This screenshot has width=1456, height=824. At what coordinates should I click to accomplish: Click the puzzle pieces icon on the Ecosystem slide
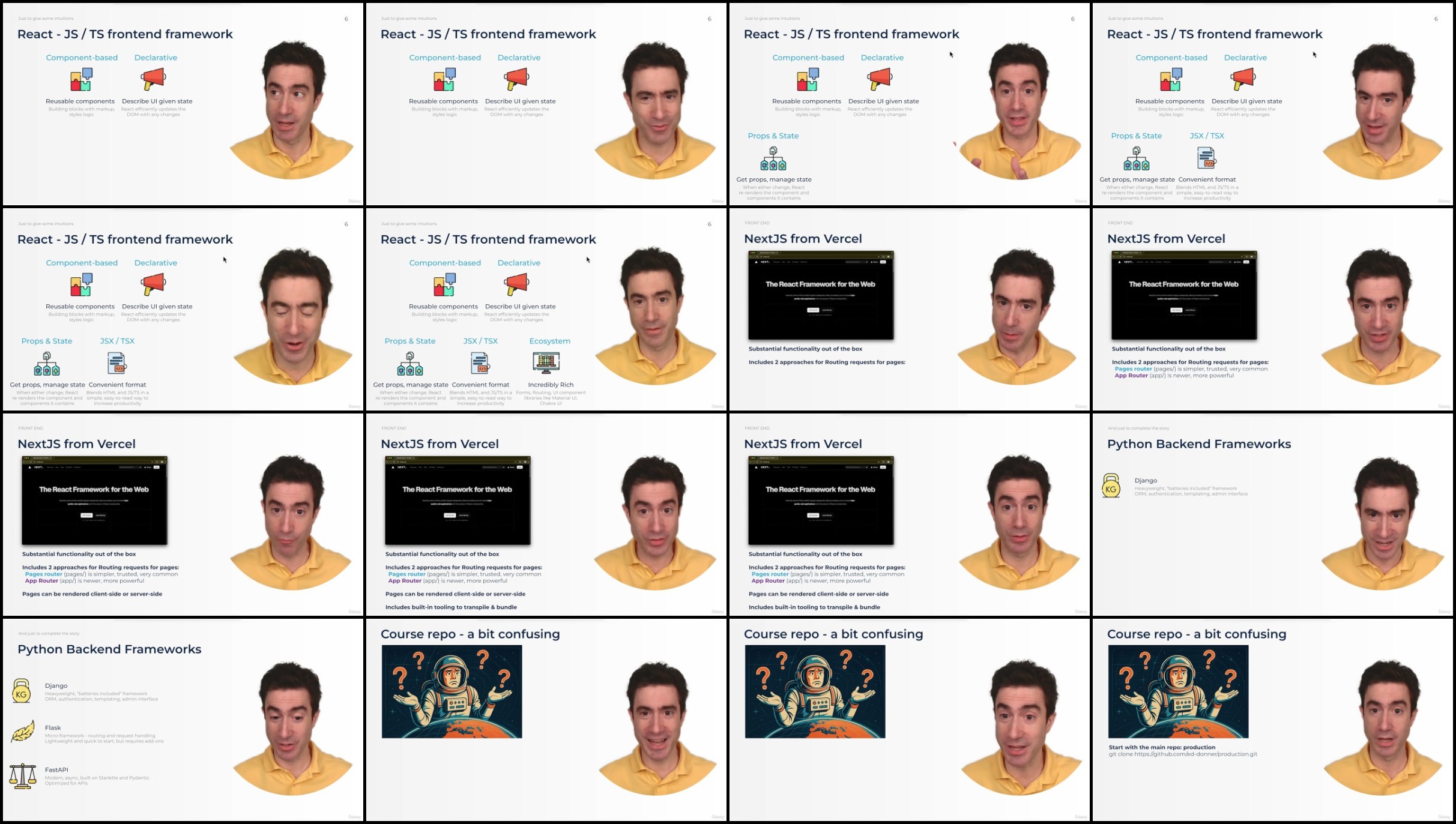tap(444, 284)
